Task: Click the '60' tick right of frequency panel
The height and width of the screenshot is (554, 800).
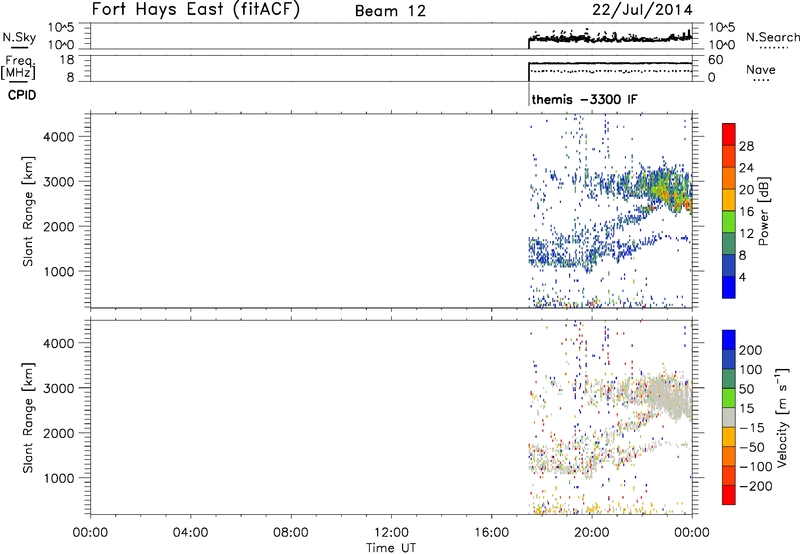Action: tap(715, 60)
